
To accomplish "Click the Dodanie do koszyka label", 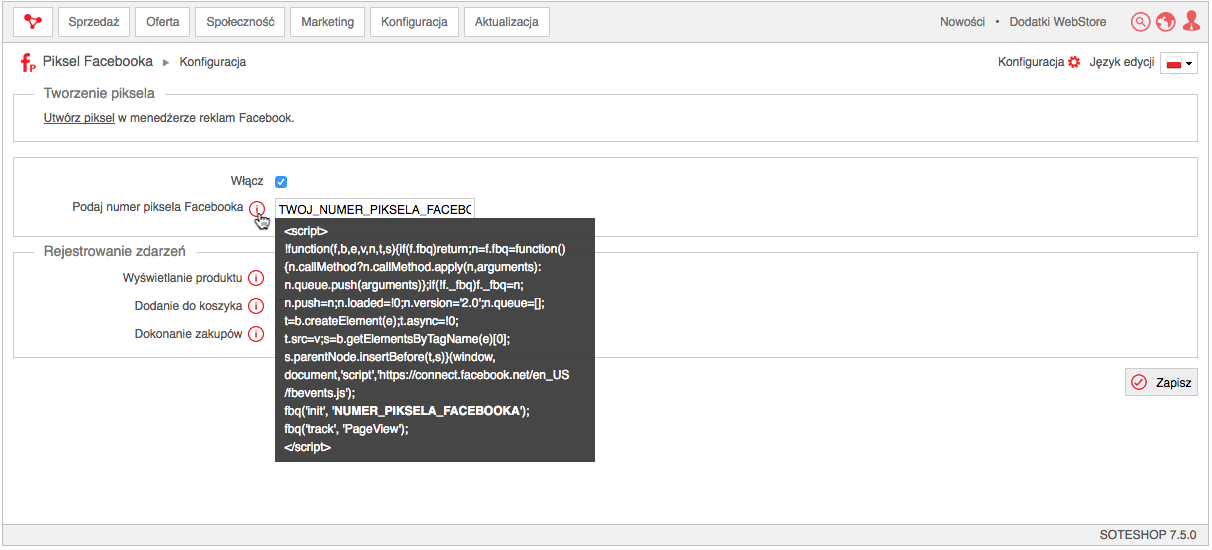I will (189, 306).
